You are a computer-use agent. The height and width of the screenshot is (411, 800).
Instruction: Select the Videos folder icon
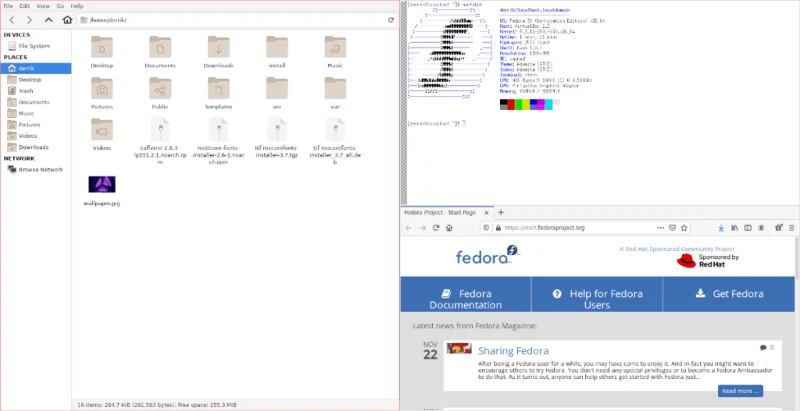tap(102, 130)
